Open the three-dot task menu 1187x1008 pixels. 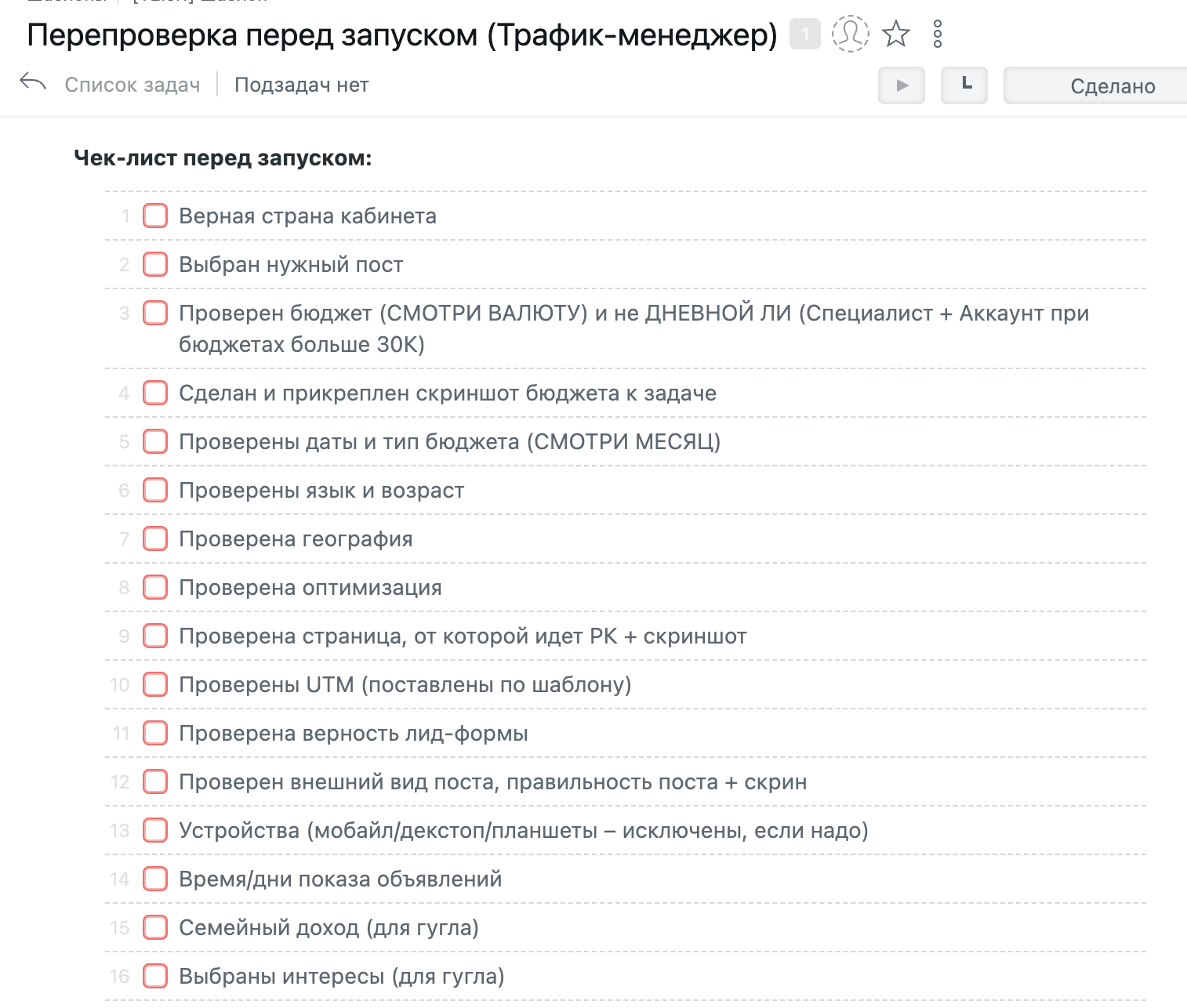tap(938, 34)
